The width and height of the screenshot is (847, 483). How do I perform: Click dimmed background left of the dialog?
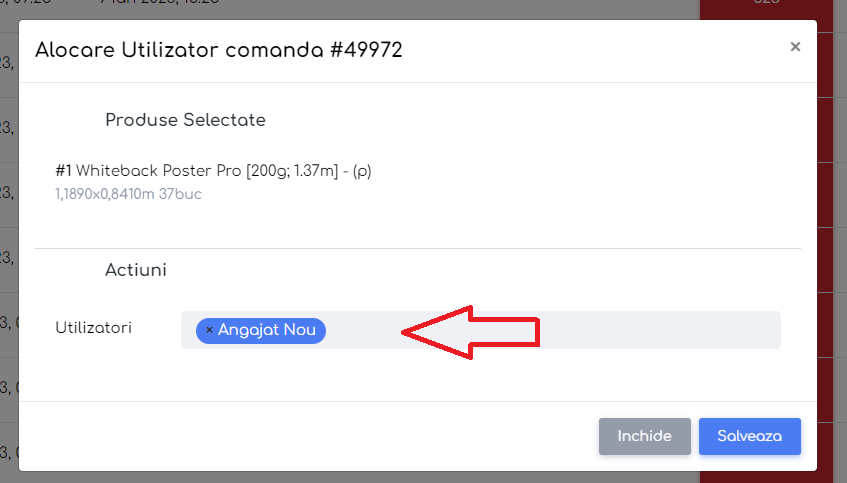pyautogui.click(x=9, y=243)
